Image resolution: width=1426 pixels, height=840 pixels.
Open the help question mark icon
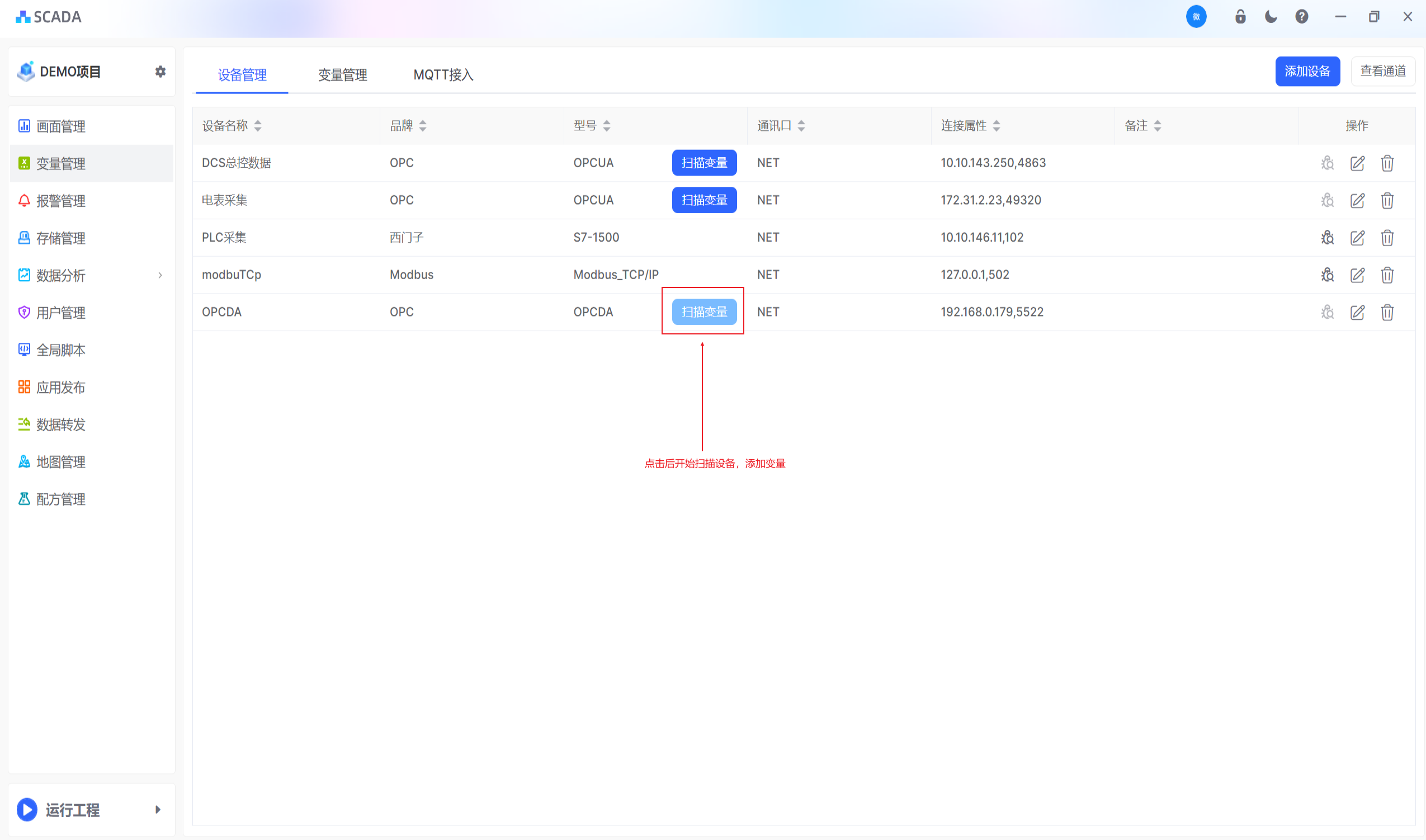[x=1301, y=17]
